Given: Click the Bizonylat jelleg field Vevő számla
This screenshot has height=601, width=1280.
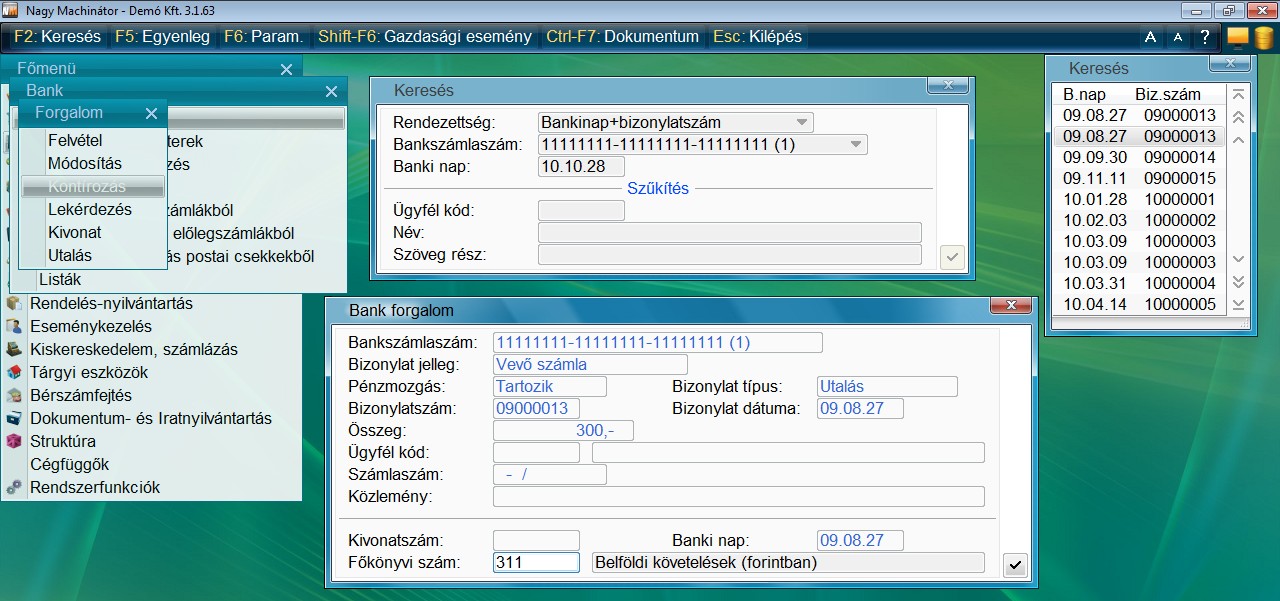Looking at the screenshot, I should point(590,364).
